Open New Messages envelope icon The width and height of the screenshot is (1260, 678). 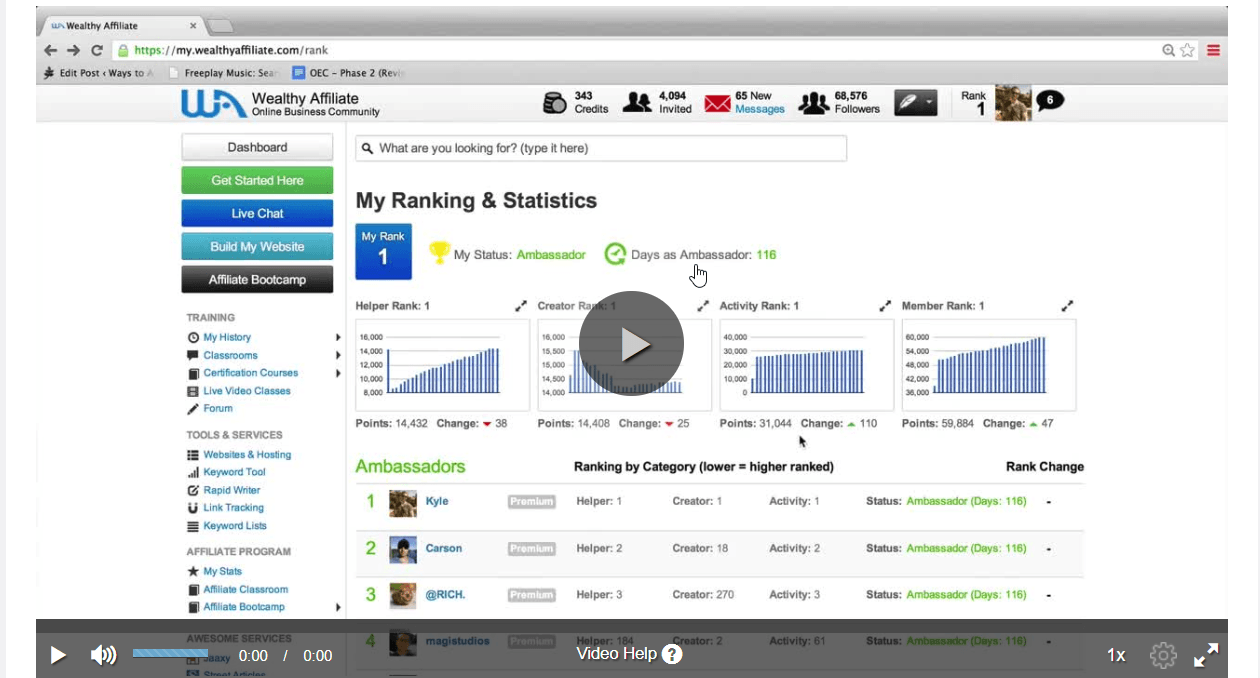[717, 103]
